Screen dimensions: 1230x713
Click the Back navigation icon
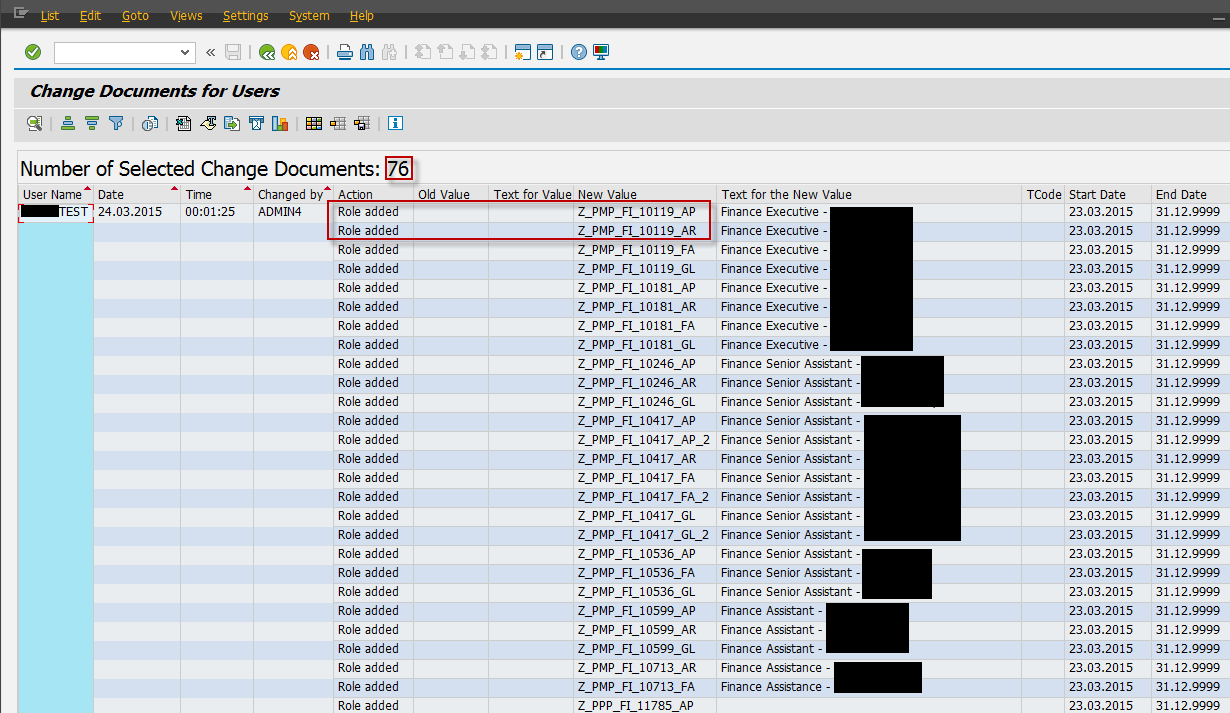coord(267,51)
